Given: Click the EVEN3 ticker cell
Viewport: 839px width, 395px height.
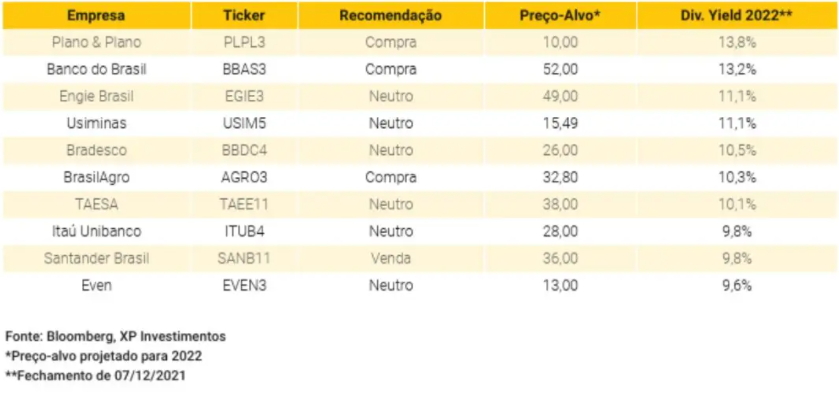Looking at the screenshot, I should coord(244,285).
